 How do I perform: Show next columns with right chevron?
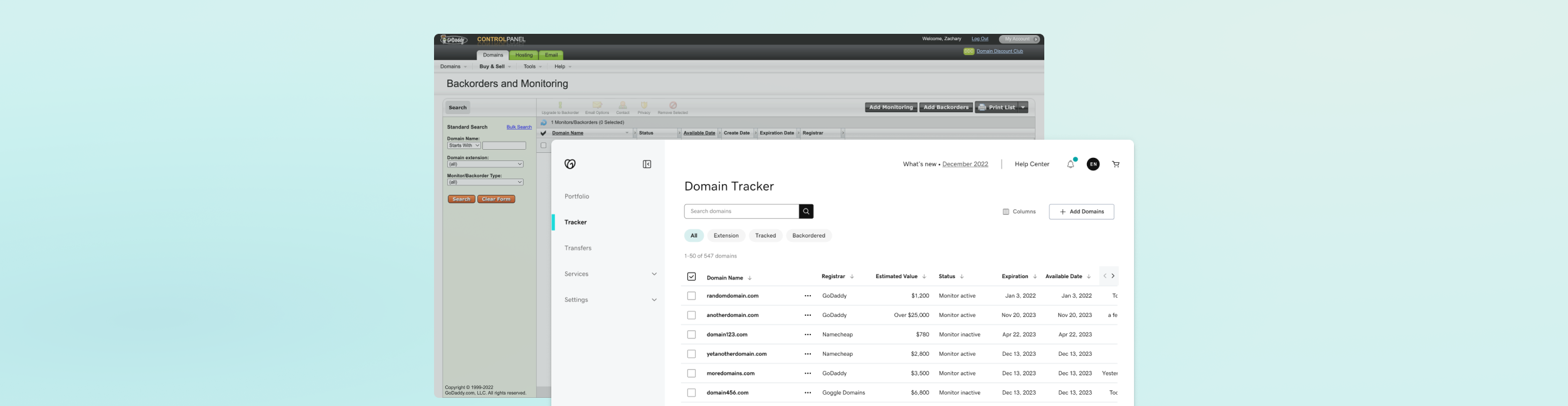click(x=1113, y=276)
